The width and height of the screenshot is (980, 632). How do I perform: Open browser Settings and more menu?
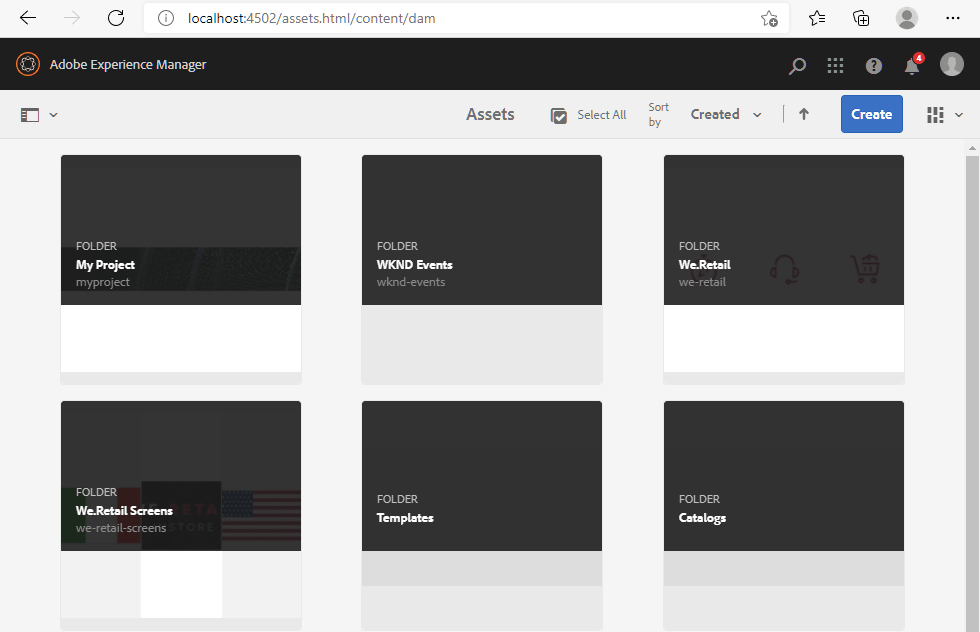952,18
